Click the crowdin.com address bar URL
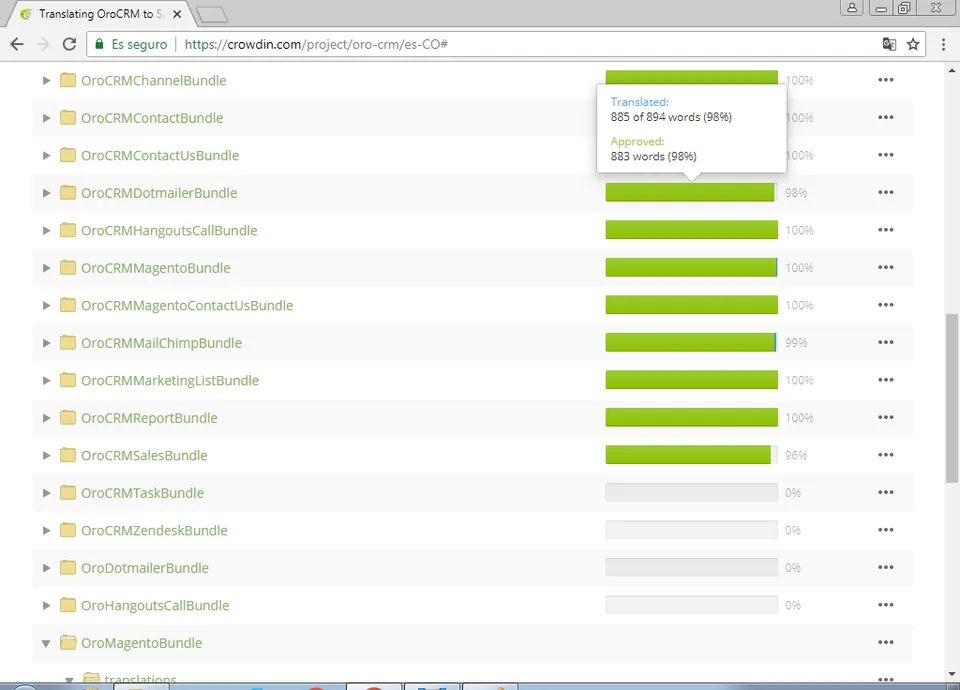Screen dimensions: 960x690 click(316, 44)
